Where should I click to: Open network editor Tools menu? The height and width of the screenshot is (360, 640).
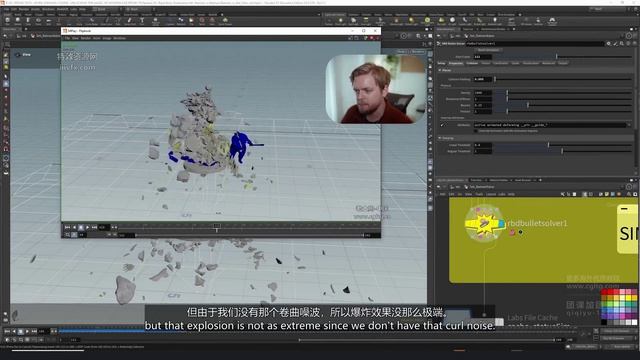(479, 194)
